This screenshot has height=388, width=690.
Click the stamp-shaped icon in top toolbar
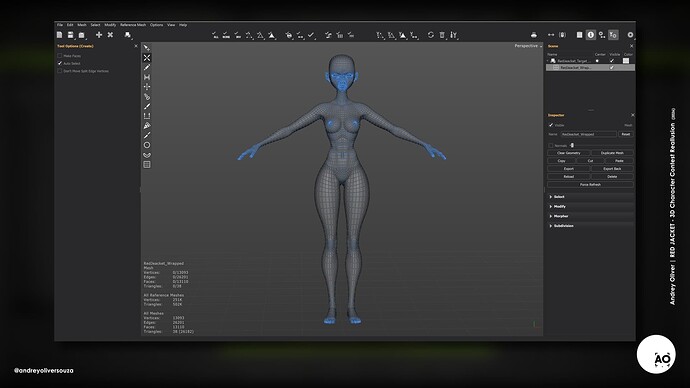click(x=534, y=35)
